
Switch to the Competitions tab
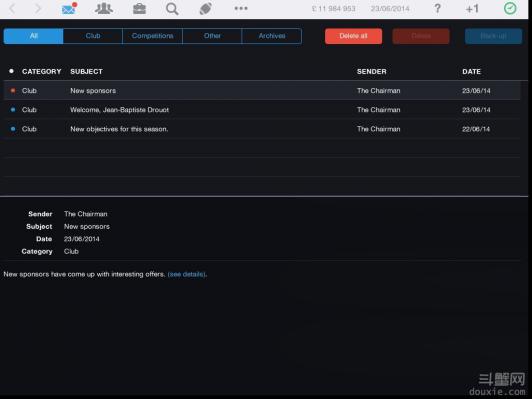tap(152, 36)
